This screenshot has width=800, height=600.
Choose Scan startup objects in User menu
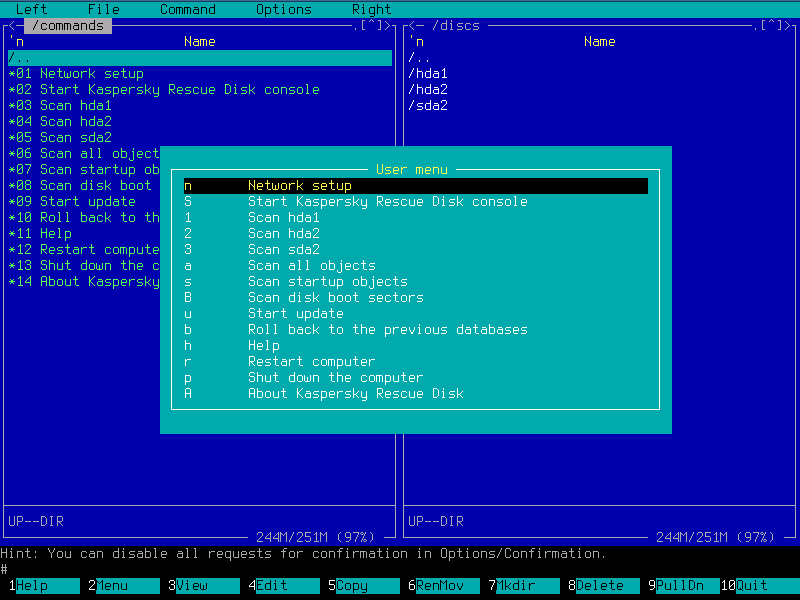(x=416, y=282)
